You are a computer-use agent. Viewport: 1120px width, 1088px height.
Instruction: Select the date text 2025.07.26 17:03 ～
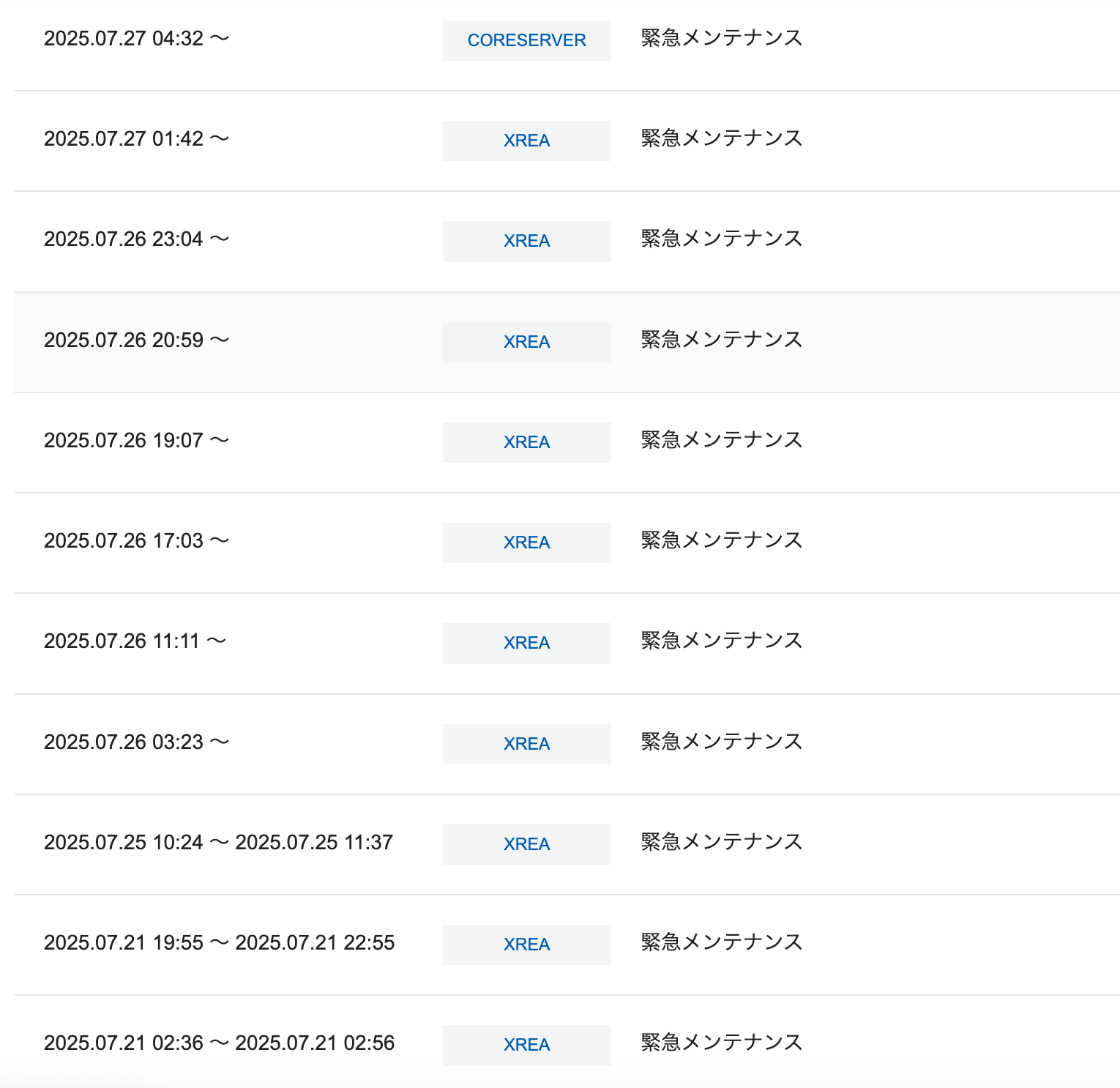[x=137, y=540]
